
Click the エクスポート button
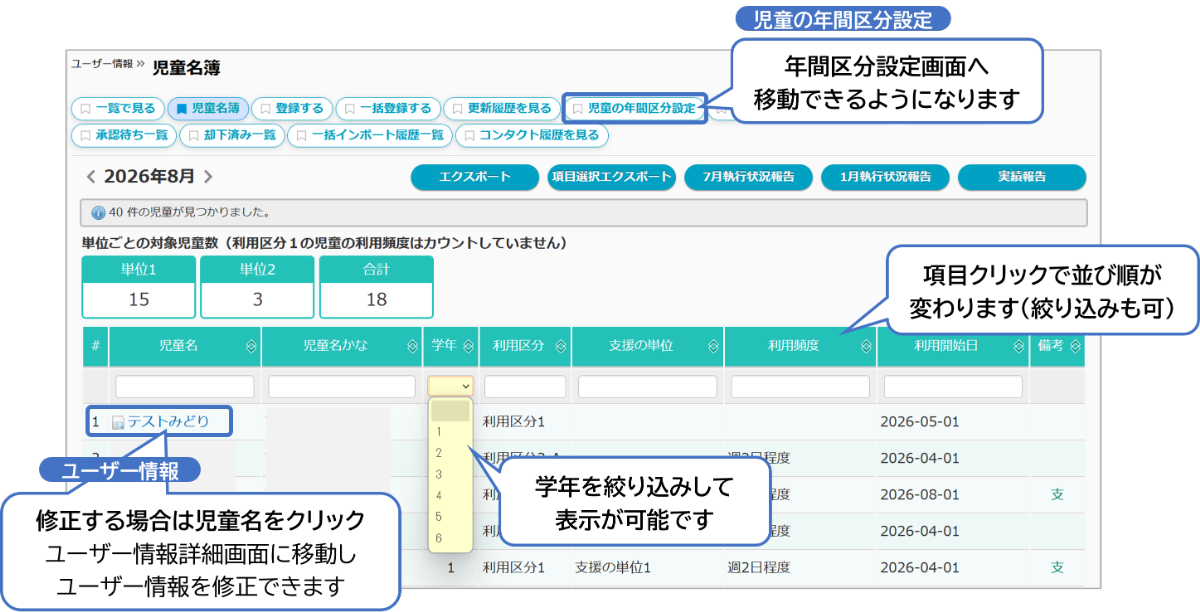coord(475,177)
